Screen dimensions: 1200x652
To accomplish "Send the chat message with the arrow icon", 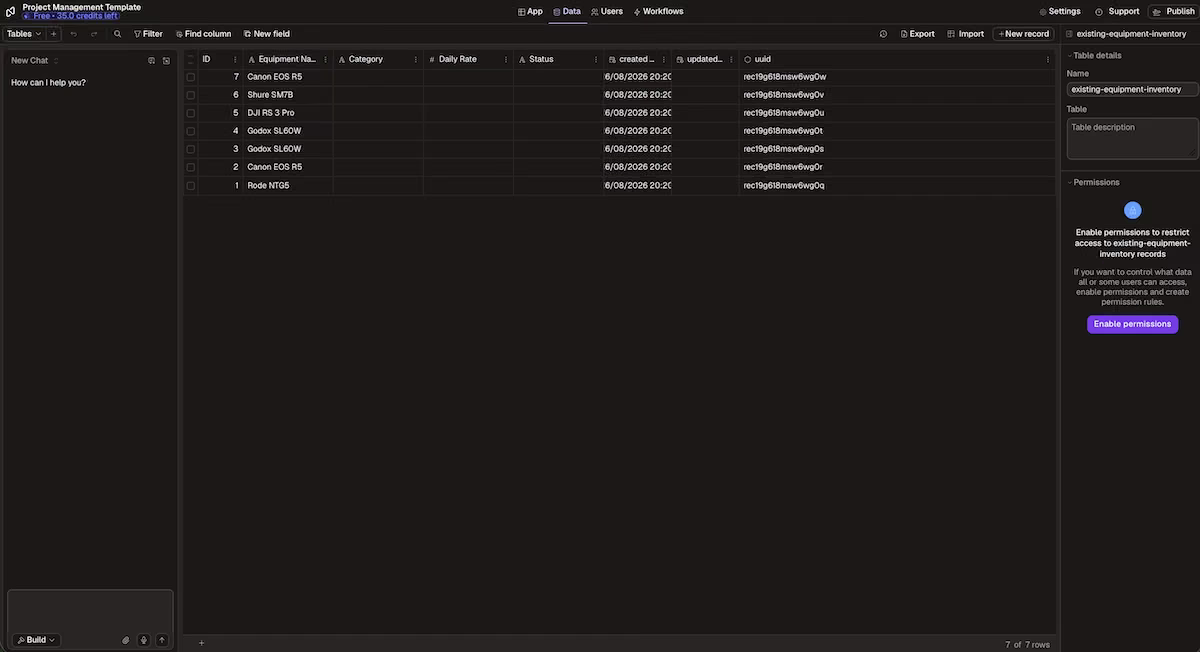I will click(162, 640).
